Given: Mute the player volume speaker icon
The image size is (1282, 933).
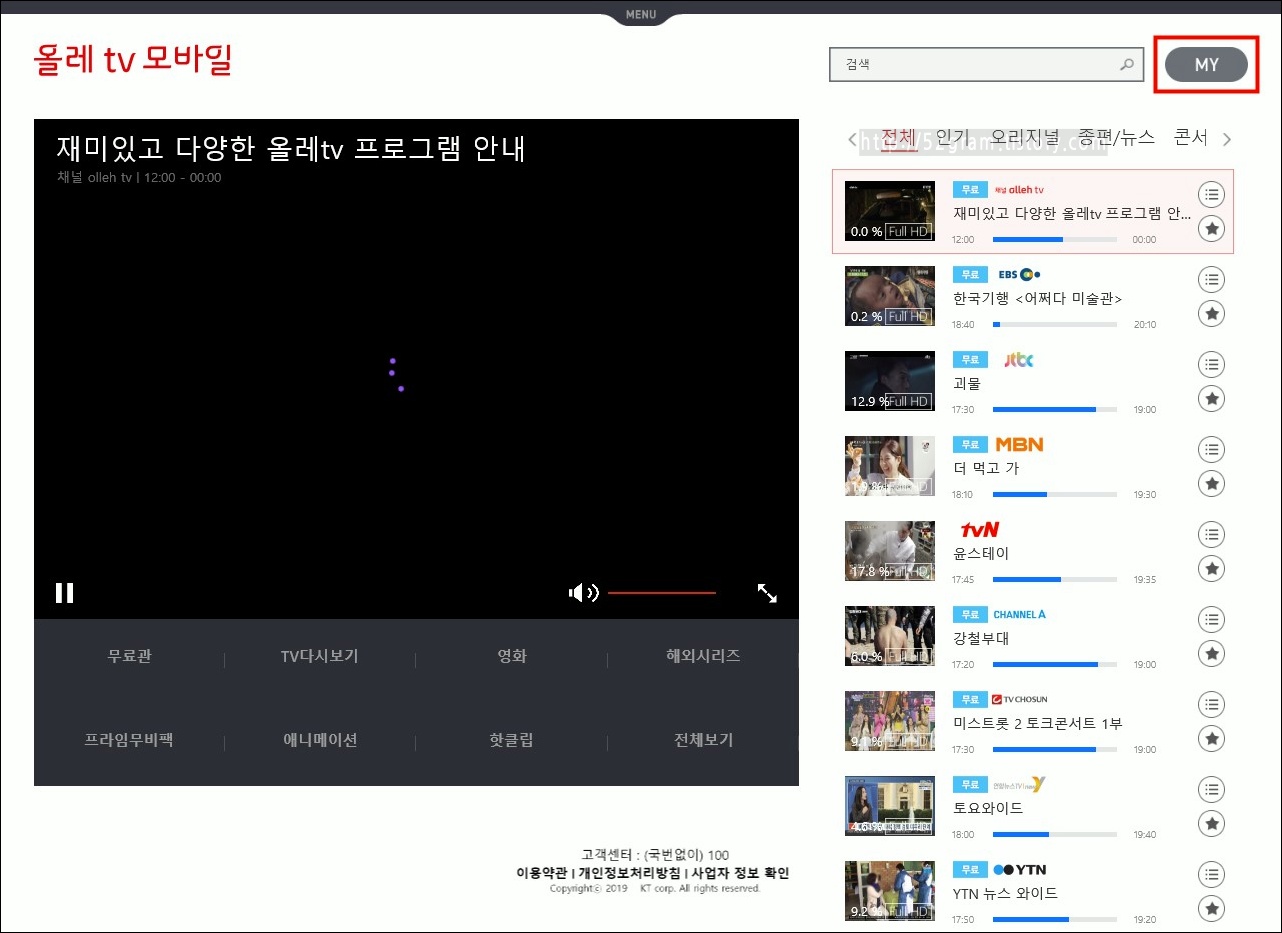Looking at the screenshot, I should pos(583,593).
